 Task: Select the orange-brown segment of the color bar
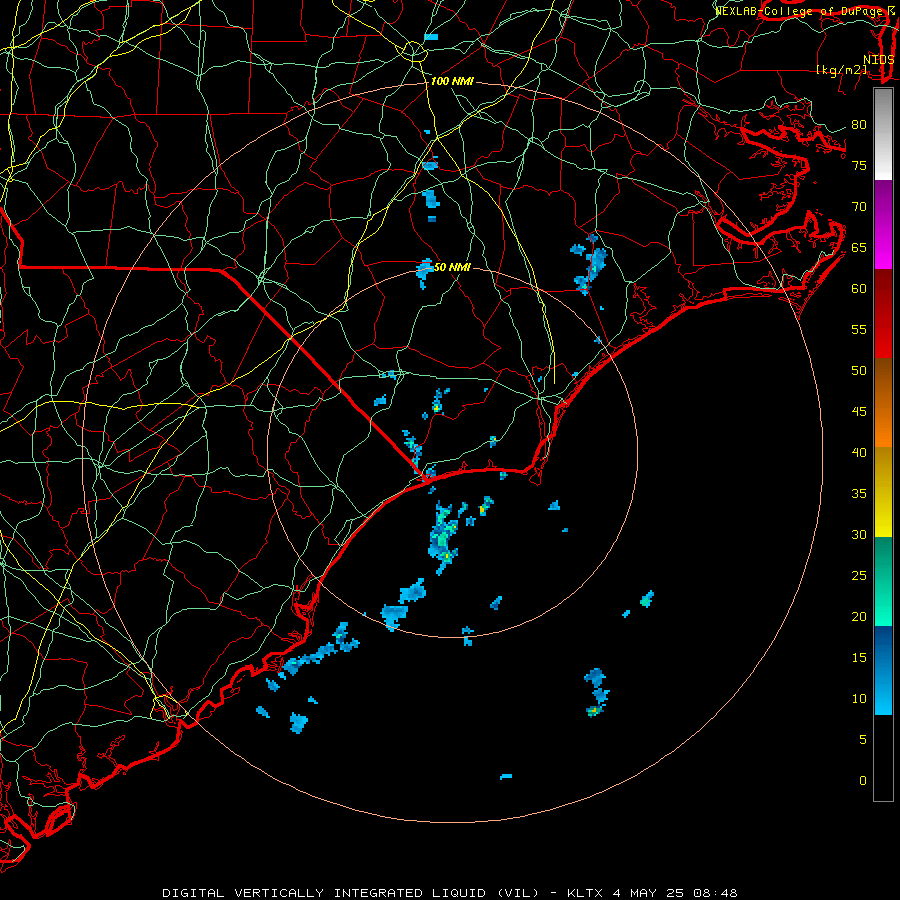click(883, 403)
